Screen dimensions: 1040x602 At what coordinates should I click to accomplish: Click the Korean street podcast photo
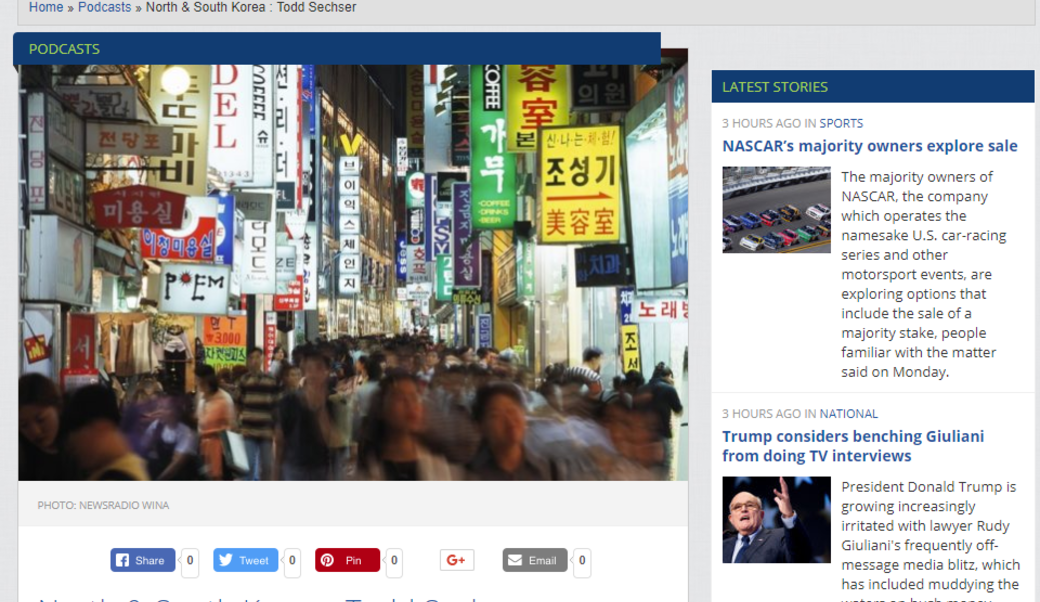click(x=352, y=272)
